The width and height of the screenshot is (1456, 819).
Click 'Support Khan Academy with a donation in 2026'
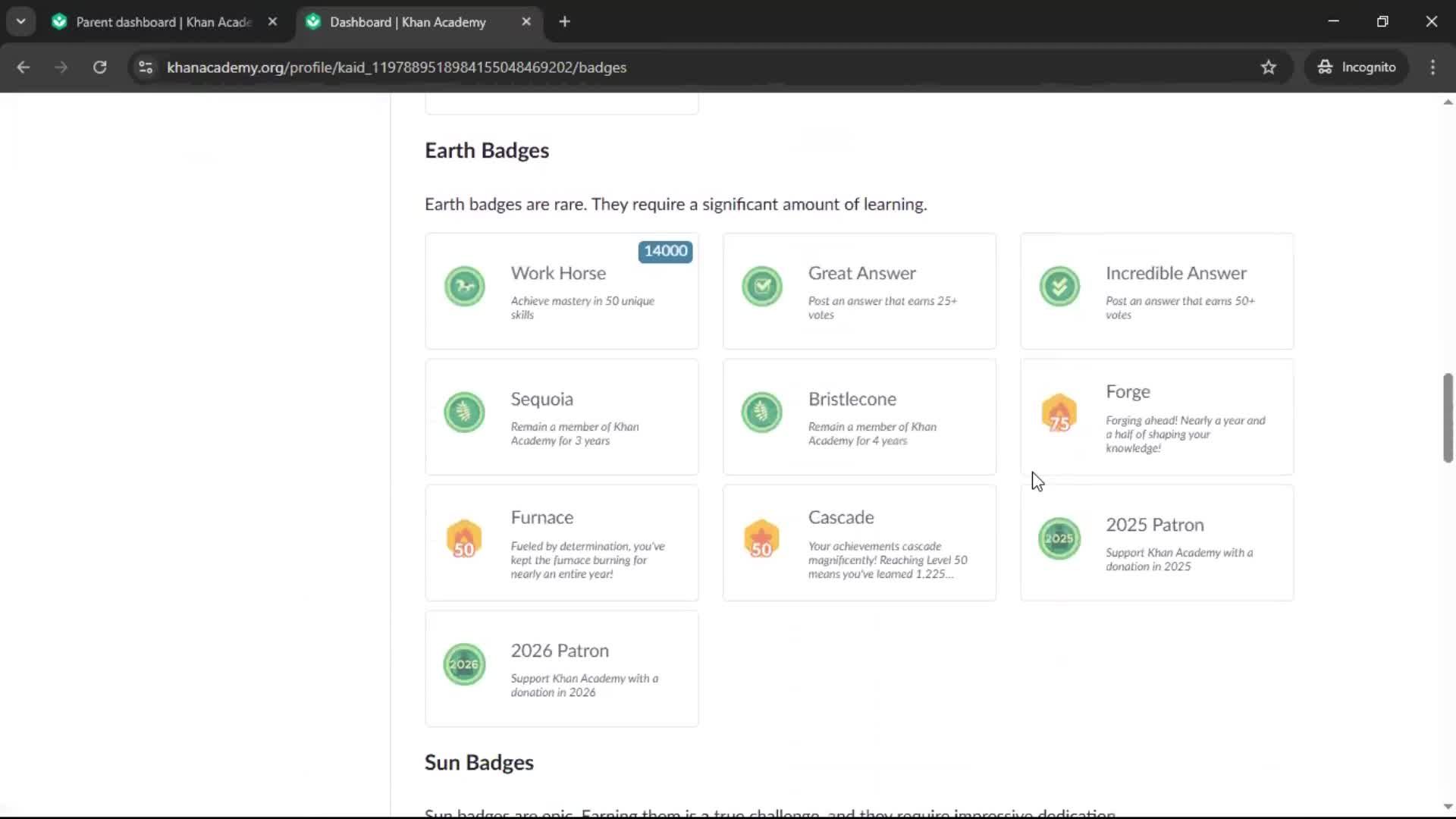tap(585, 686)
